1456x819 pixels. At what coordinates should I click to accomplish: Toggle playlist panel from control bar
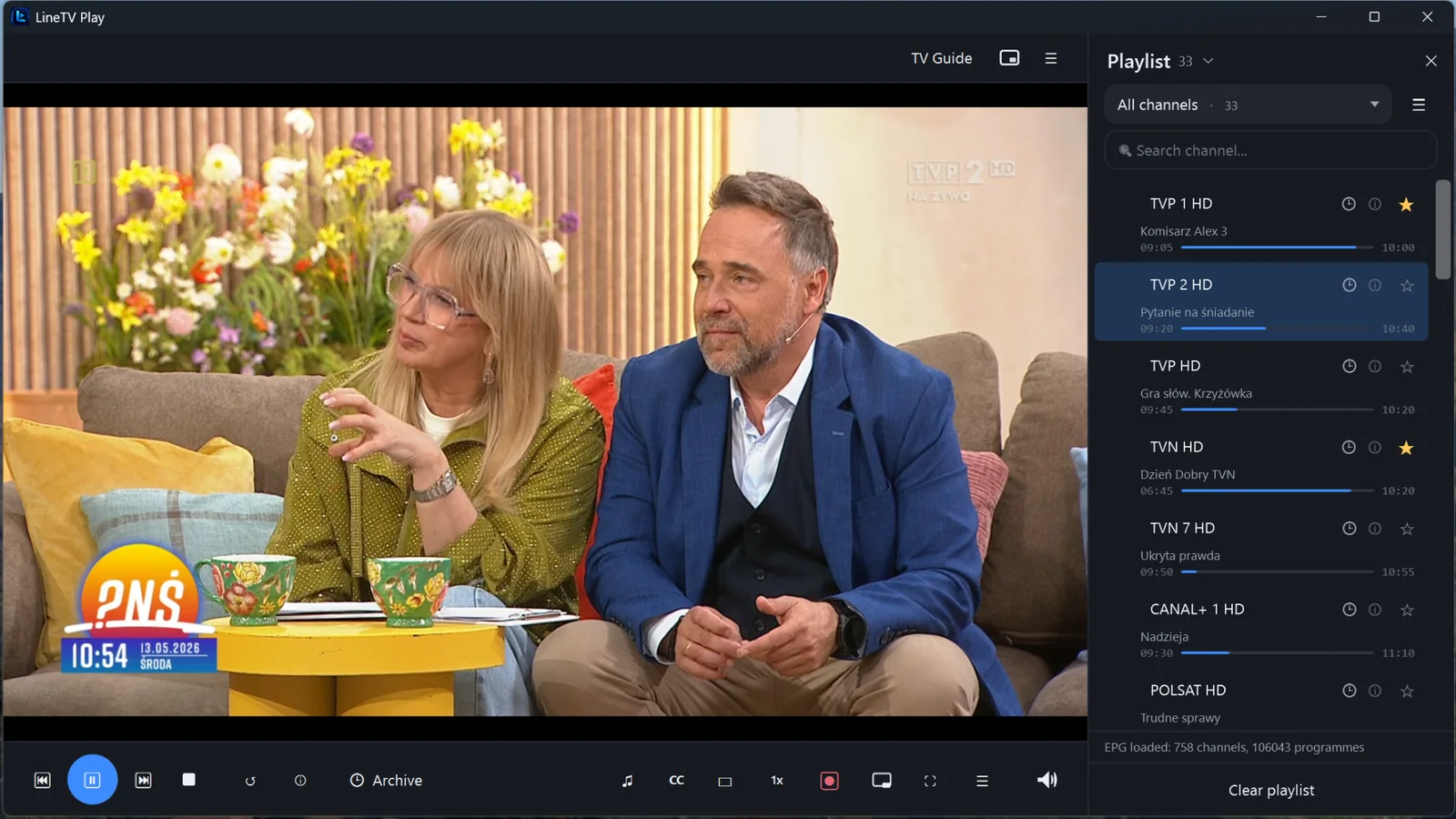click(982, 781)
